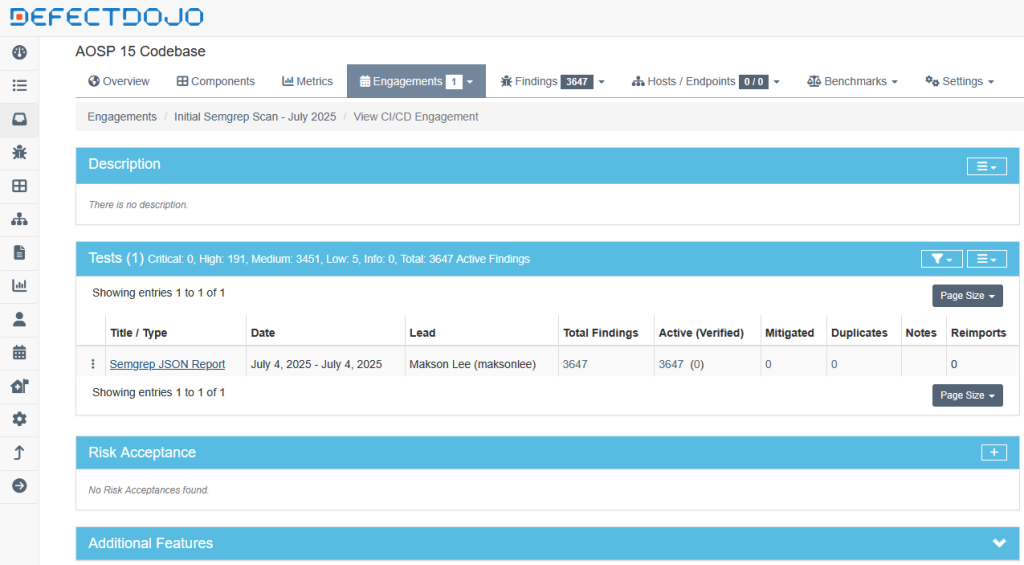Image resolution: width=1024 pixels, height=565 pixels.
Task: Open Initial Semgrep Scan - July 2025 breadcrumb
Action: click(255, 116)
